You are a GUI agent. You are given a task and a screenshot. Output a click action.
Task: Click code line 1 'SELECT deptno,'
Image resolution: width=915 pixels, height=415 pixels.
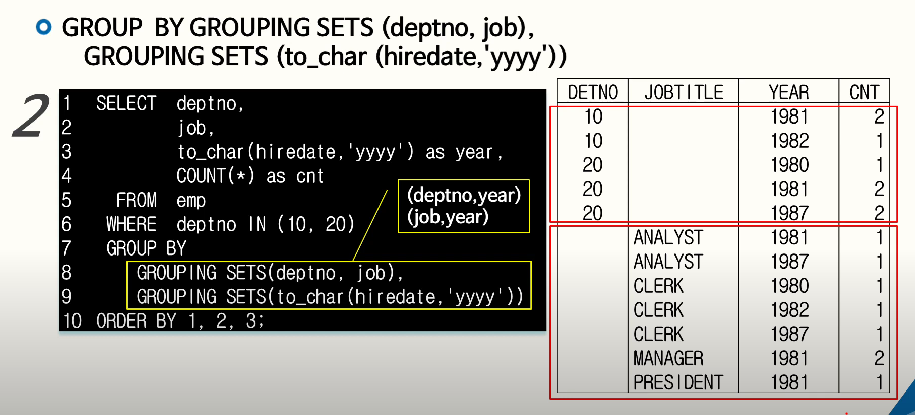[x=169, y=104]
